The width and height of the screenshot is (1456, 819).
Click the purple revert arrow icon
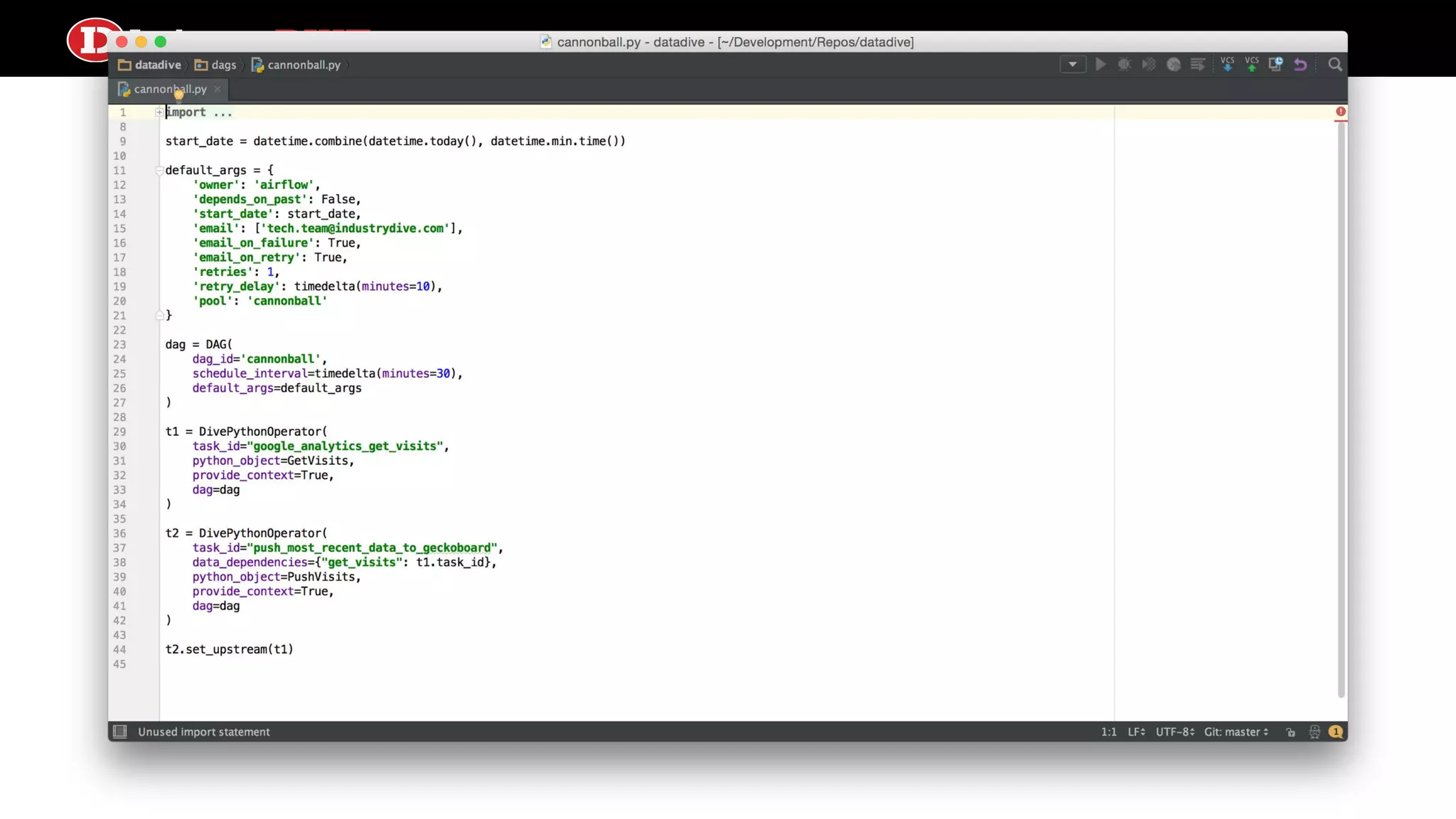(1300, 65)
